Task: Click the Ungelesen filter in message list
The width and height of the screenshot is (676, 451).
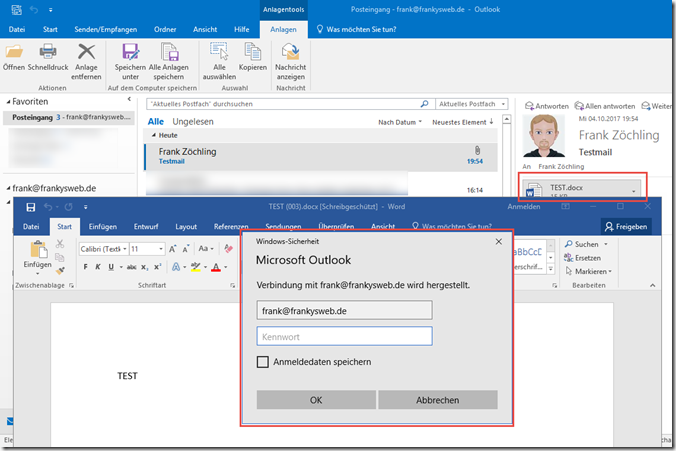Action: 193,122
